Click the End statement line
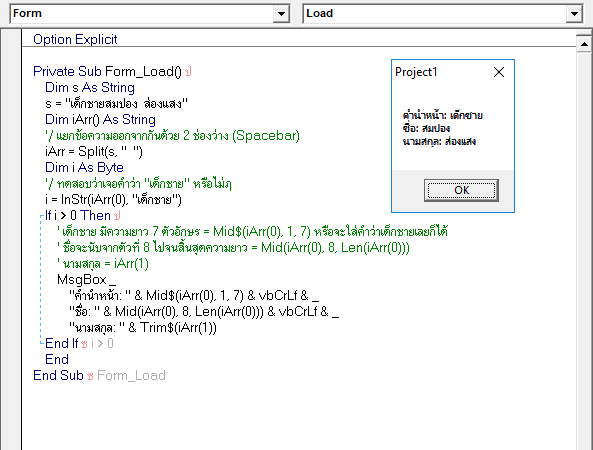Screen dimensions: 593x450 tap(57, 359)
